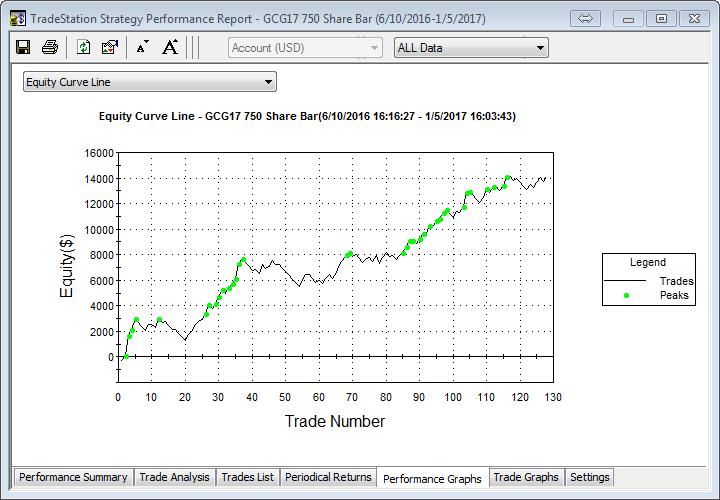Click the Save report icon
Image resolution: width=720 pixels, height=500 pixels.
click(23, 47)
